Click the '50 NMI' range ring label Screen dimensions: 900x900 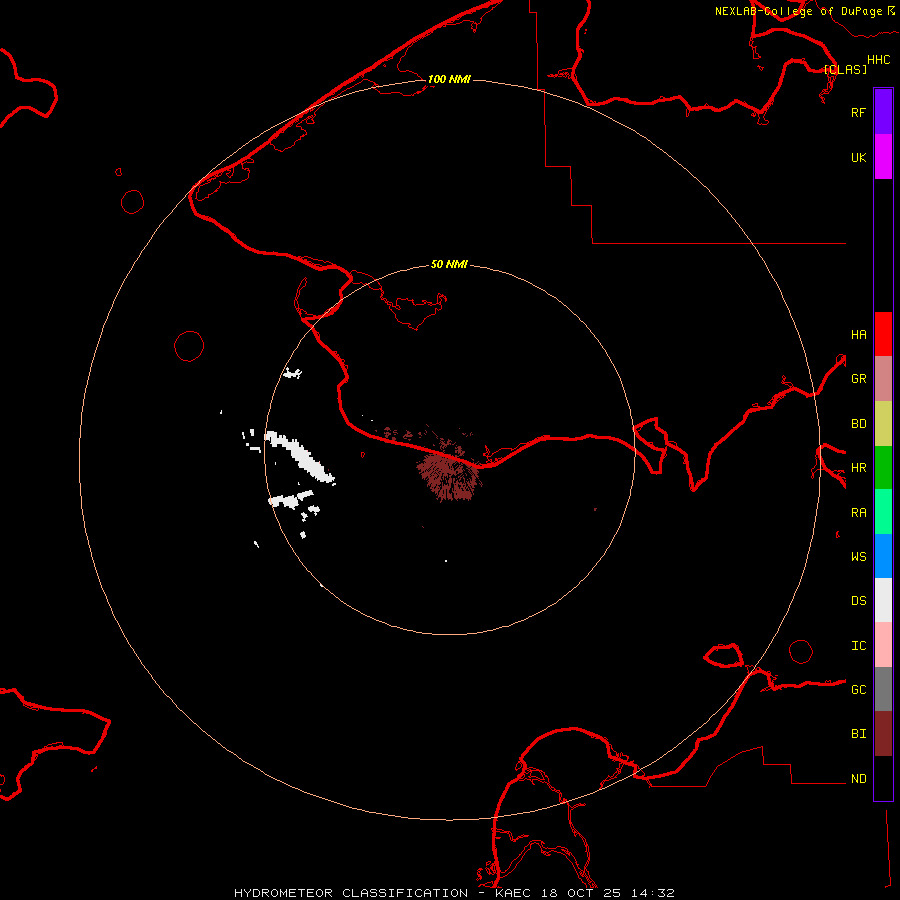449,264
